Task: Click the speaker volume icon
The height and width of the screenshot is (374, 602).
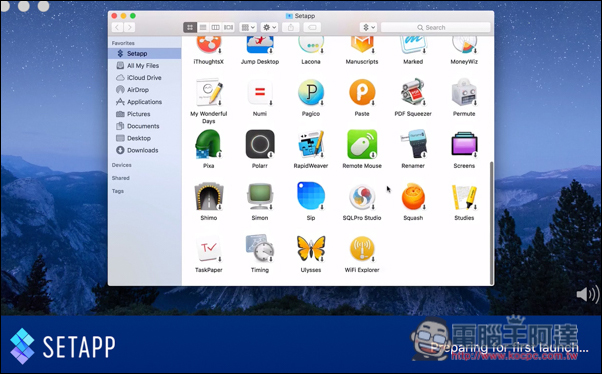Action: (x=588, y=295)
